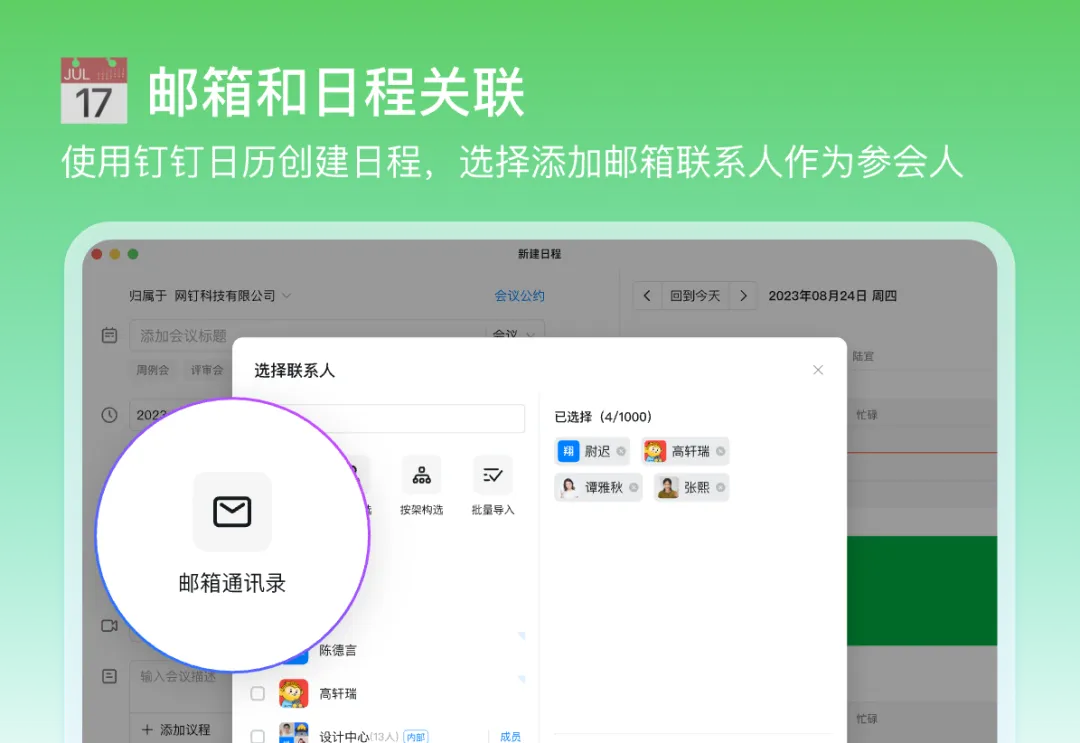Expand the 网钉科技有限公司 organization dropdown
Viewport: 1080px width, 743px height.
coord(287,295)
